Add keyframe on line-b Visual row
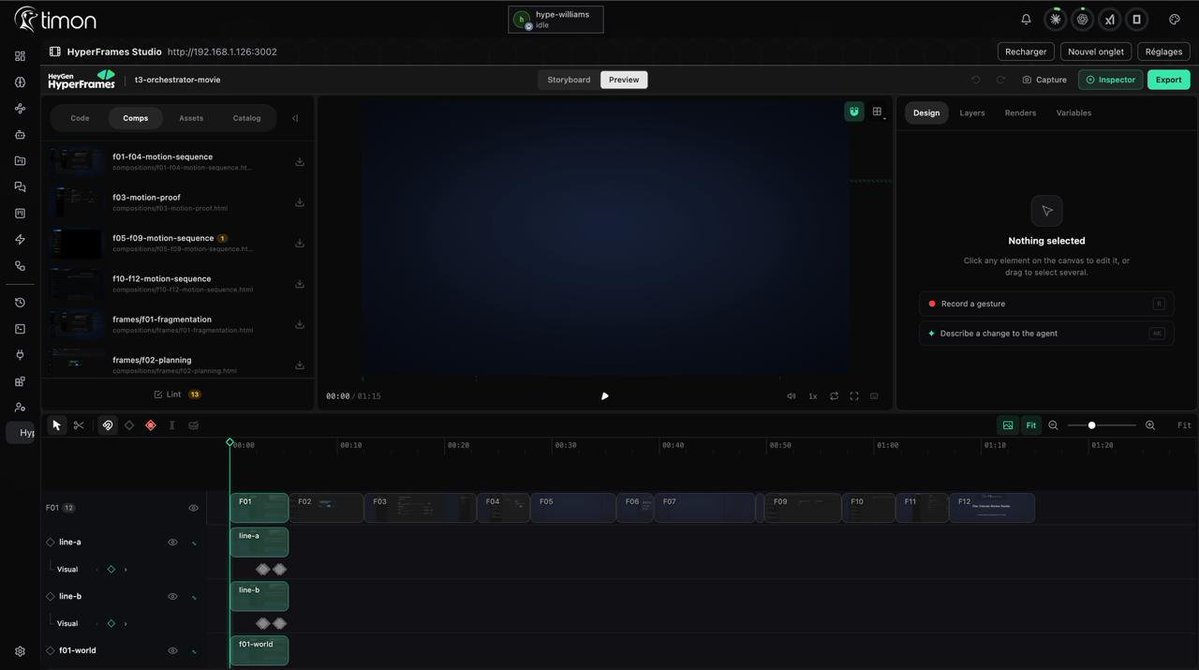 [x=112, y=624]
